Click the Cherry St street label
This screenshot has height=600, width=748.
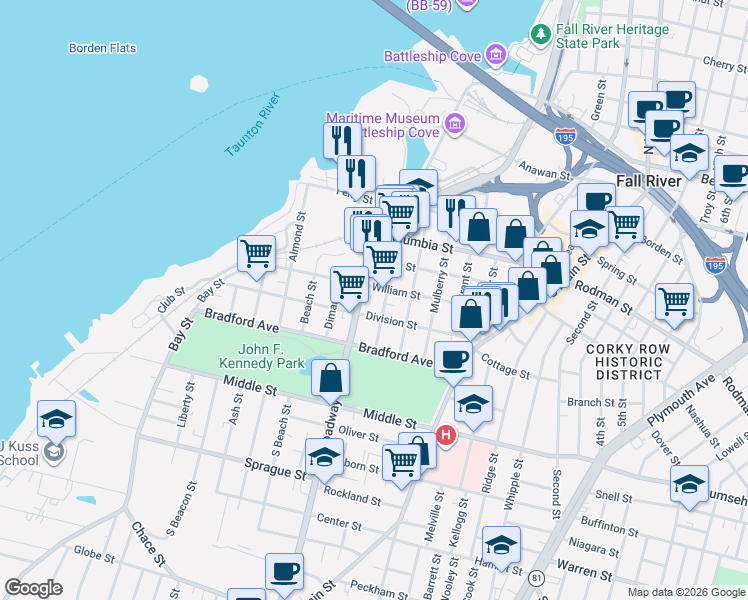tap(725, 65)
